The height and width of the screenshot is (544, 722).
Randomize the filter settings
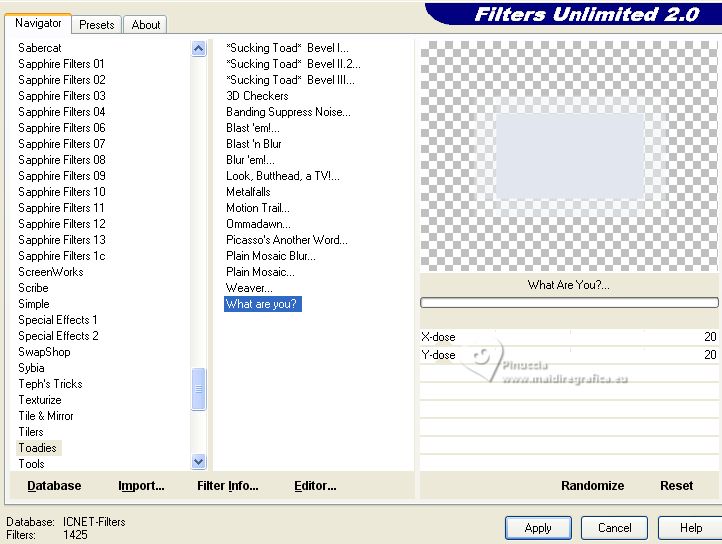click(x=592, y=486)
